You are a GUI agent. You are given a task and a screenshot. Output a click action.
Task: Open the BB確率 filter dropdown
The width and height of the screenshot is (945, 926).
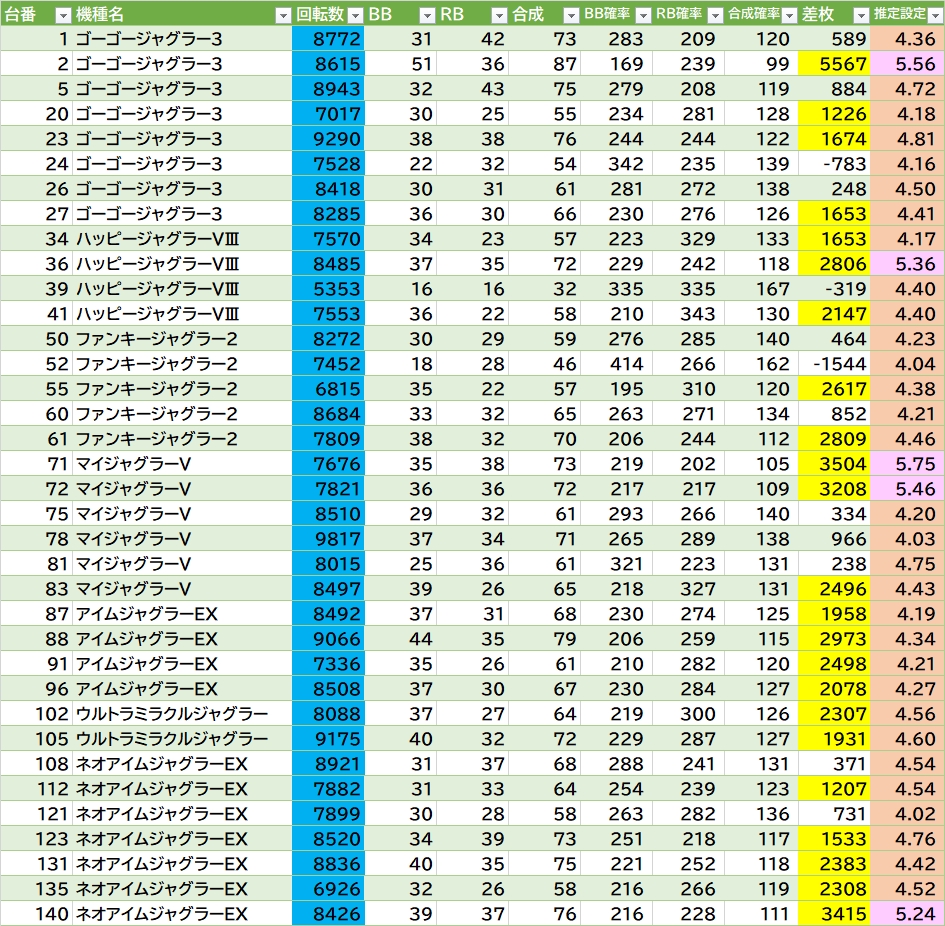[643, 15]
